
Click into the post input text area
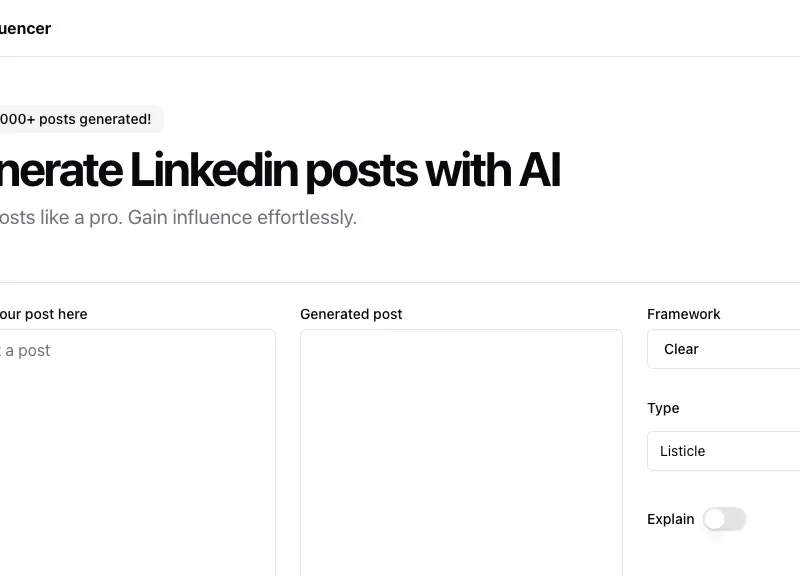(x=135, y=450)
